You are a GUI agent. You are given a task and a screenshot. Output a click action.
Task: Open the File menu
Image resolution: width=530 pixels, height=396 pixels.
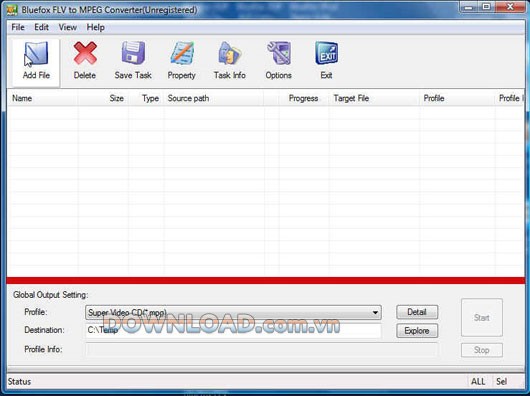(x=18, y=27)
